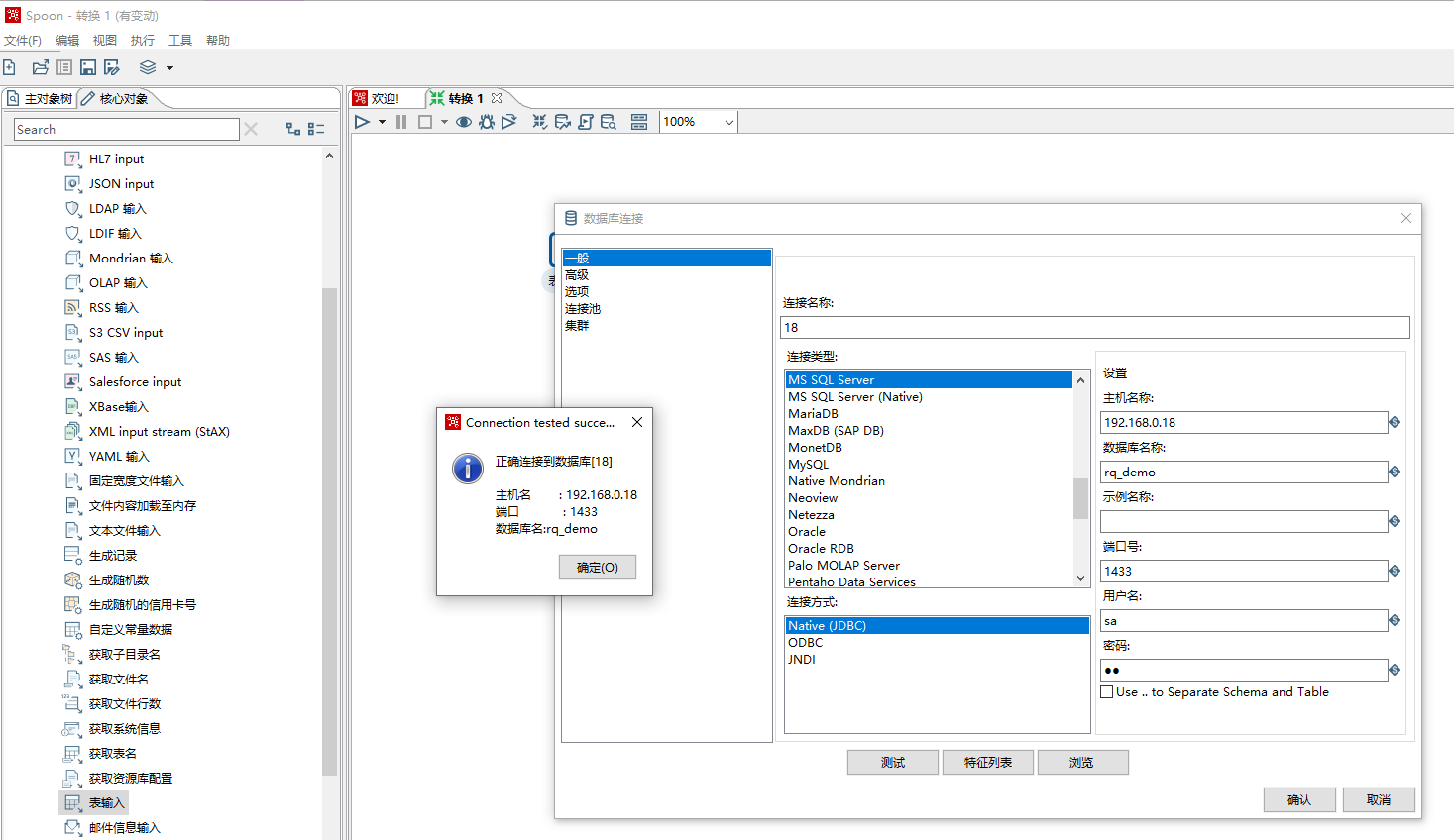Preview the transformation using the eye icon

coord(464,121)
